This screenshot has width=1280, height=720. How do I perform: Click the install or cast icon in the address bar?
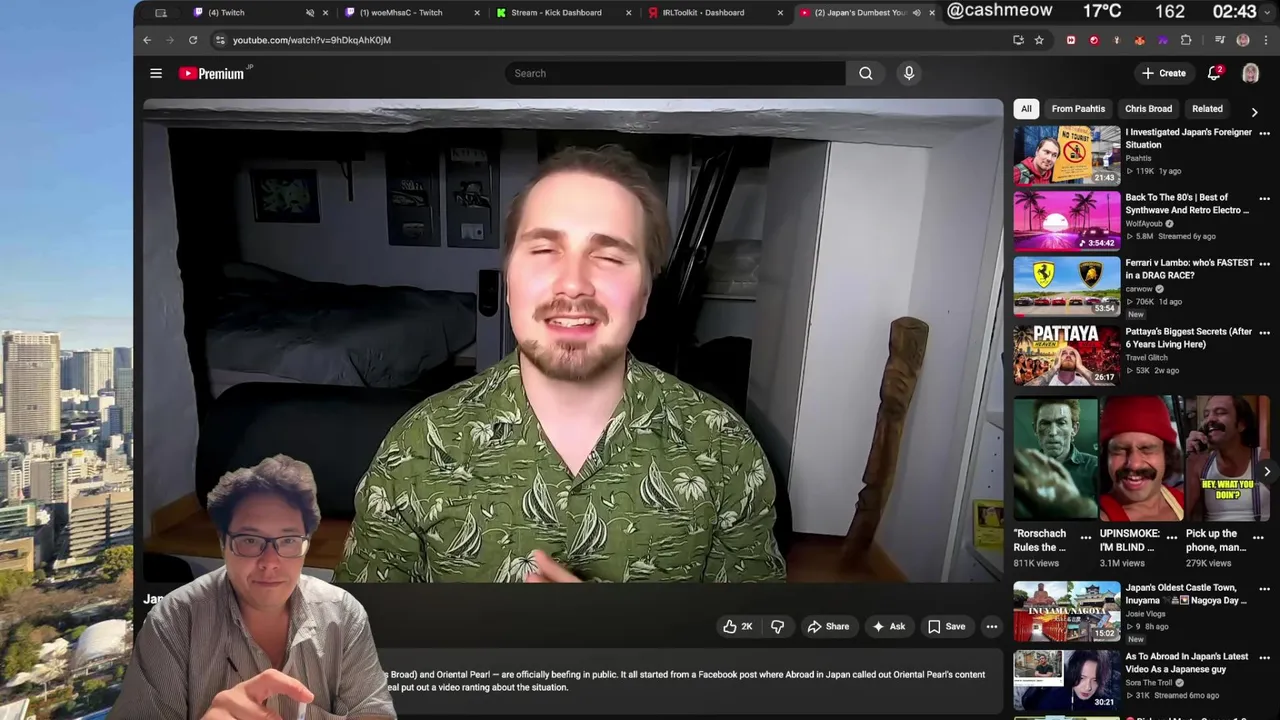[x=1018, y=40]
